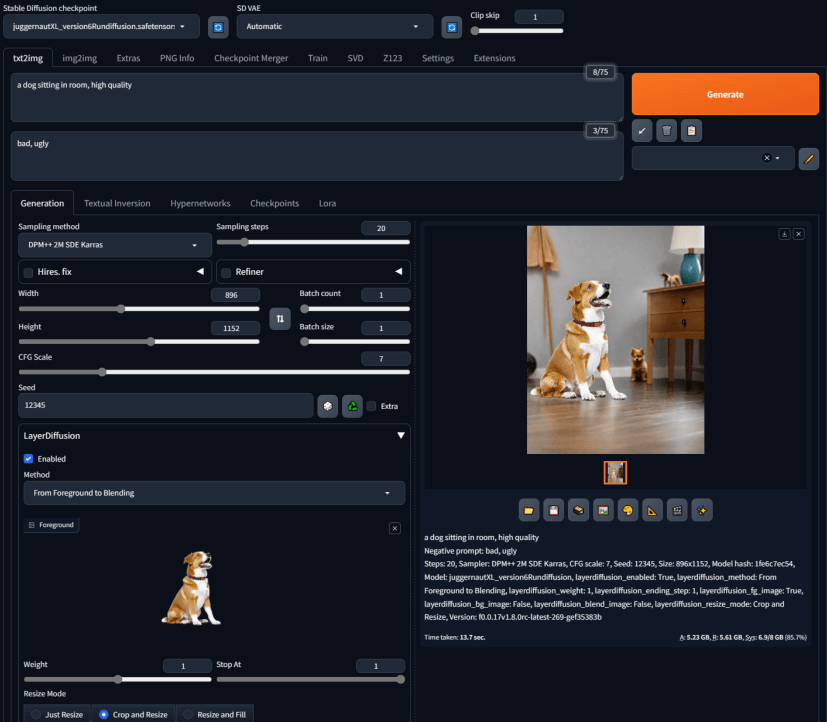Viewport: 827px width, 722px height.
Task: Click the negative prompt text box
Action: (x=317, y=156)
